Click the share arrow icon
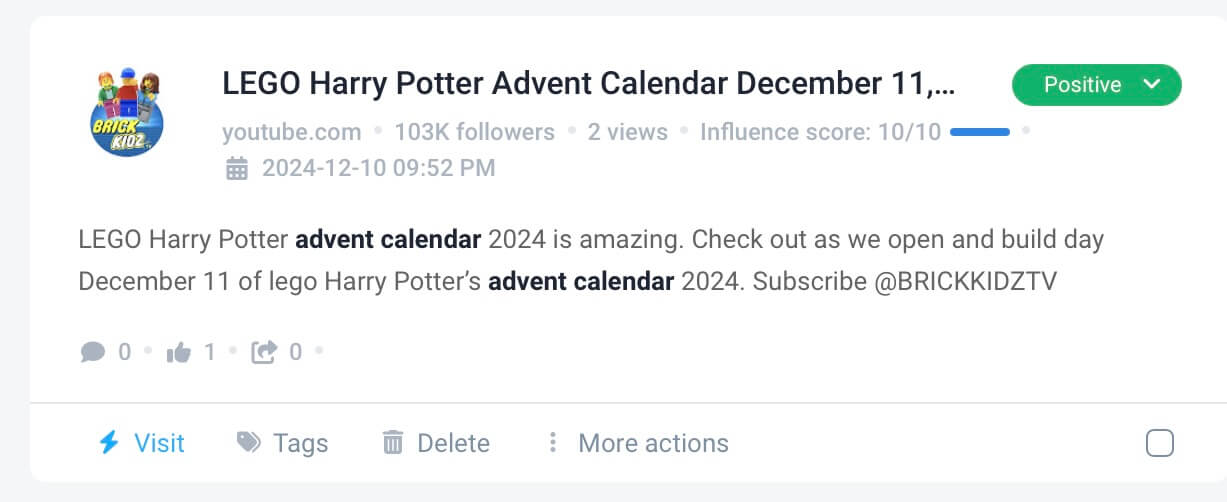 [x=264, y=352]
